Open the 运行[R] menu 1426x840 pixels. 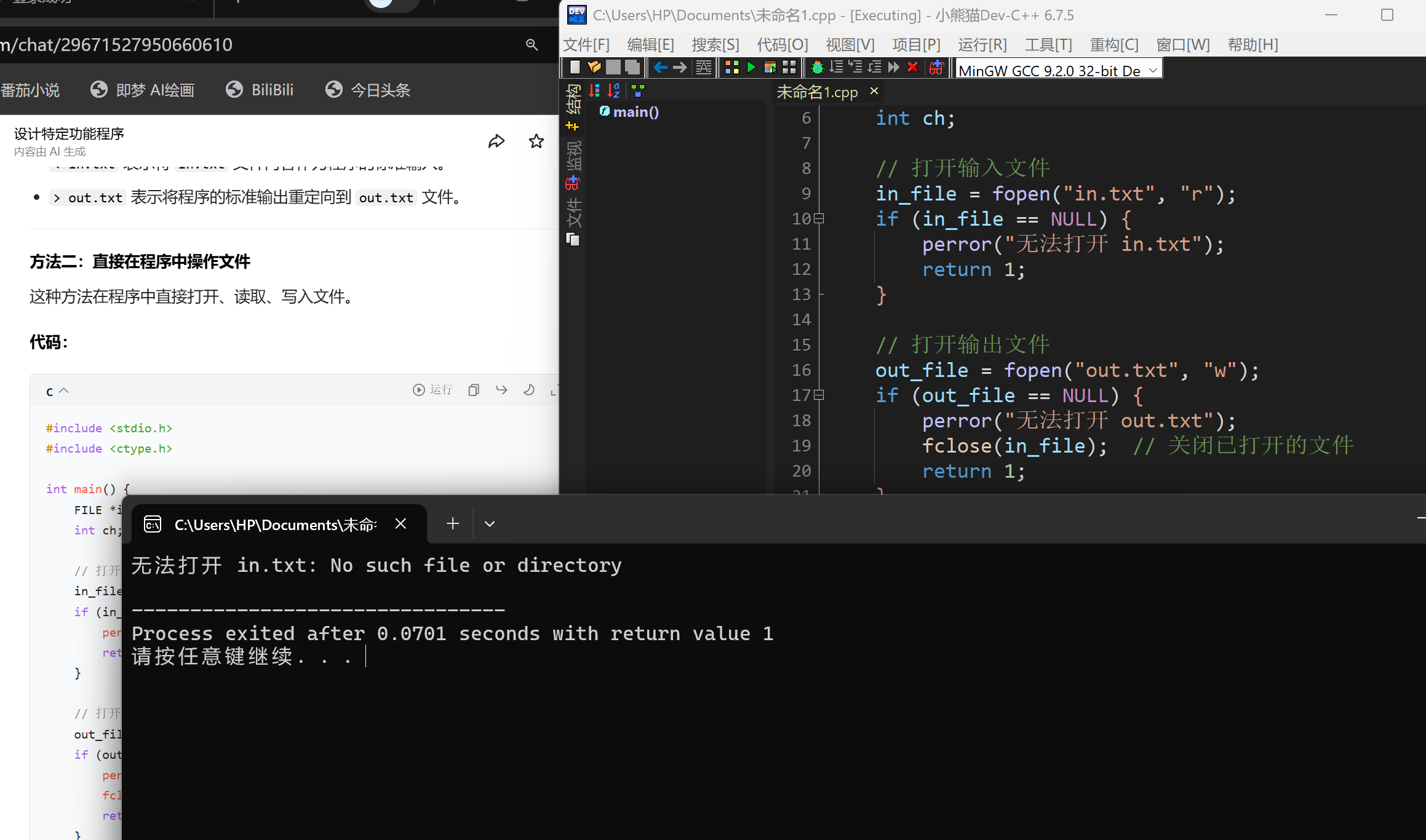tap(982, 45)
